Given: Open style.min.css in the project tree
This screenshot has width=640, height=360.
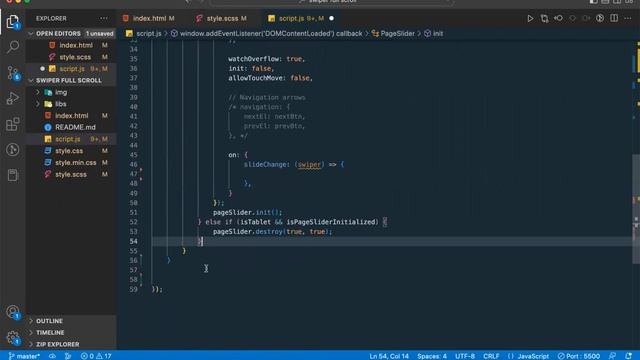Looking at the screenshot, I should [x=72, y=163].
